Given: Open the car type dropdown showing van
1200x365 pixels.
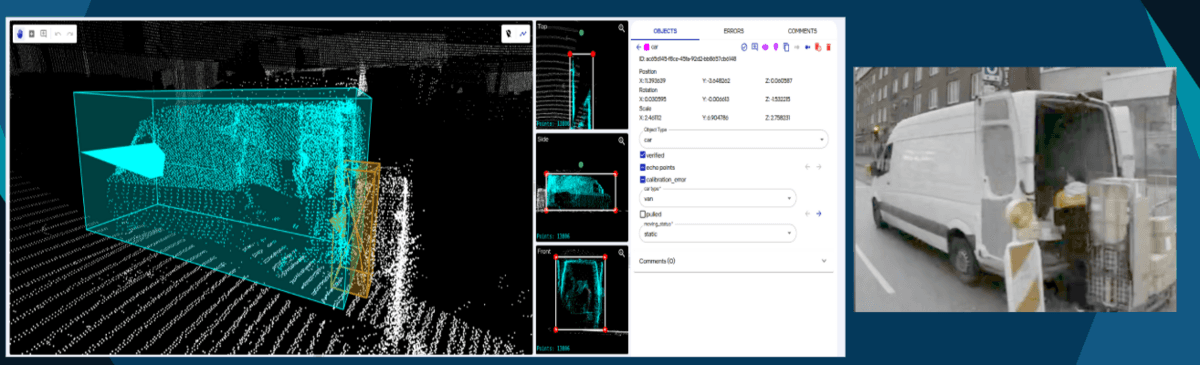Looking at the screenshot, I should [717, 198].
